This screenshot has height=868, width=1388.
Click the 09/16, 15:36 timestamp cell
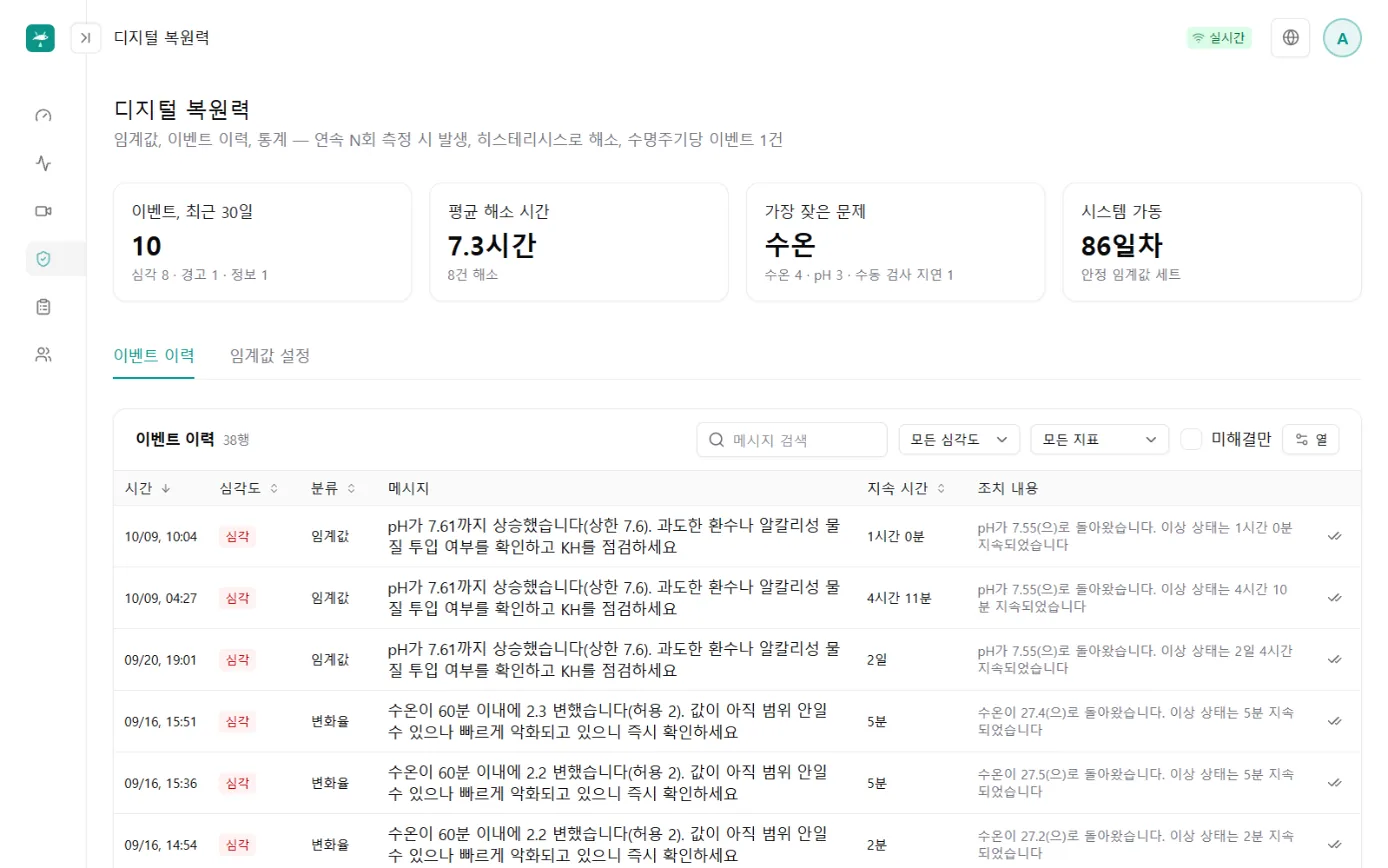point(161,783)
